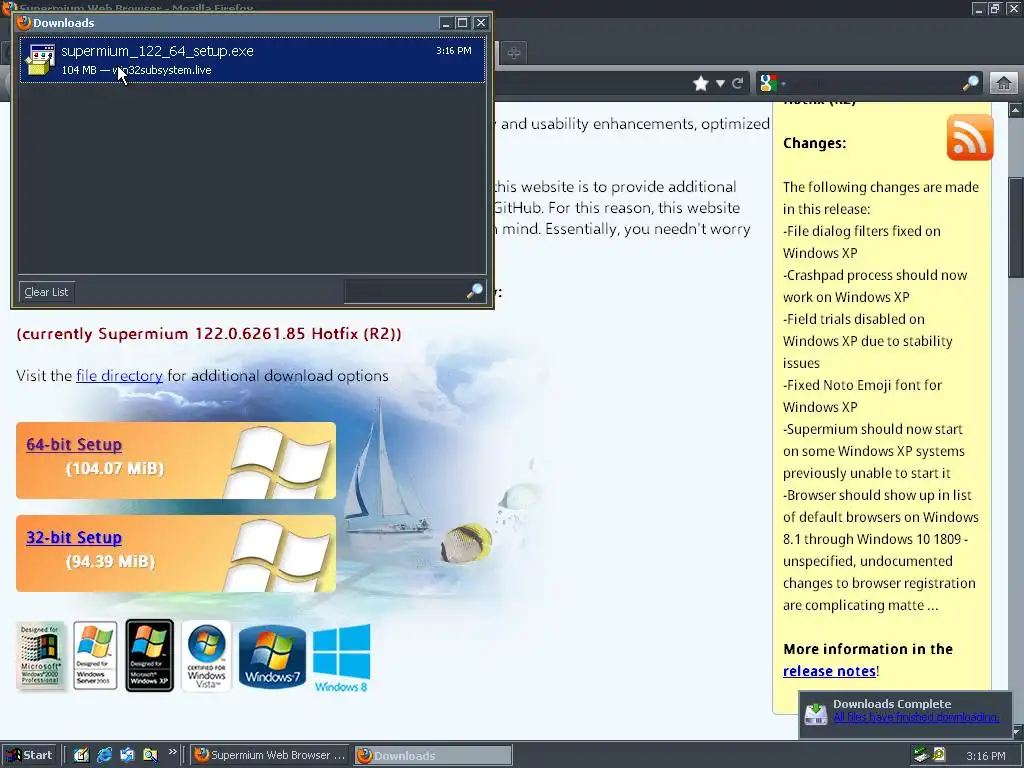Launch Outlook Express from quick launch
1024x768 pixels.
(x=127, y=755)
